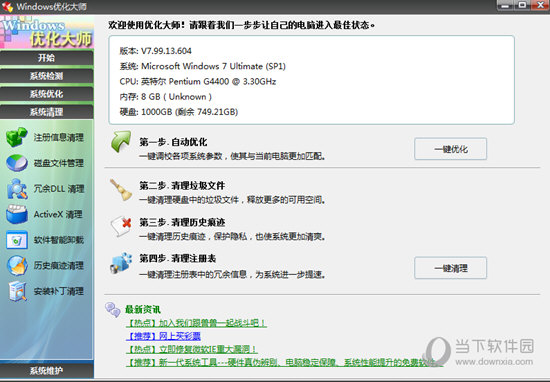The height and width of the screenshot is (382, 550).
Task: Click the green arrow auto-optimize icon
Action: point(121,142)
